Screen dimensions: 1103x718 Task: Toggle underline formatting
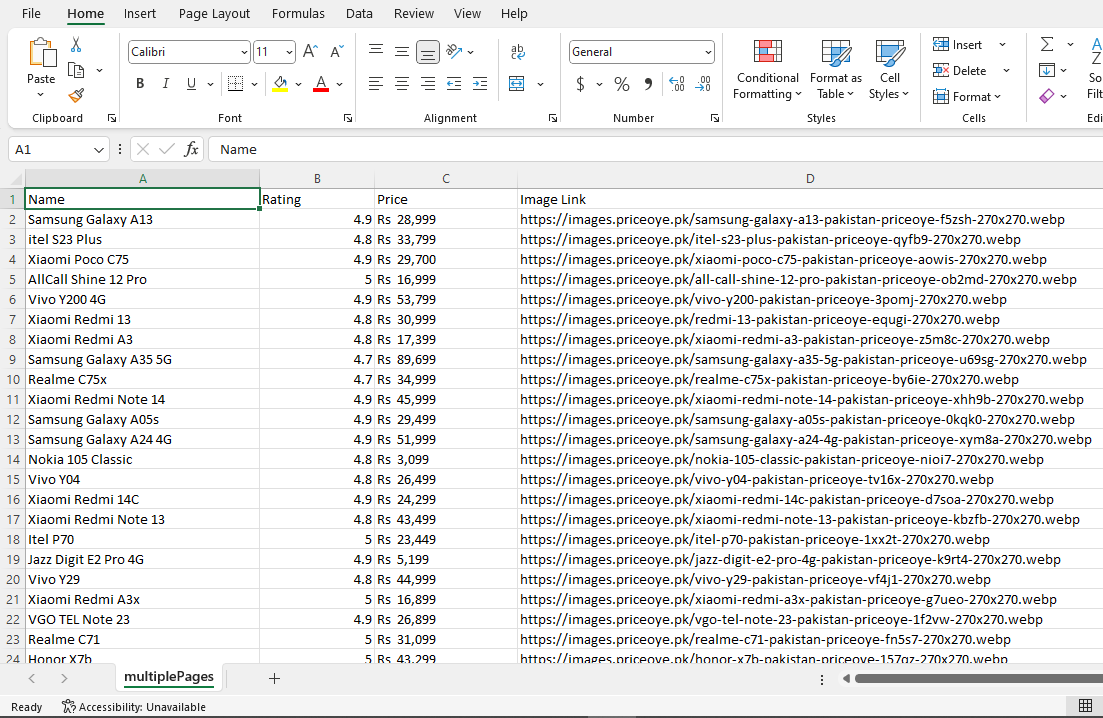(x=189, y=83)
